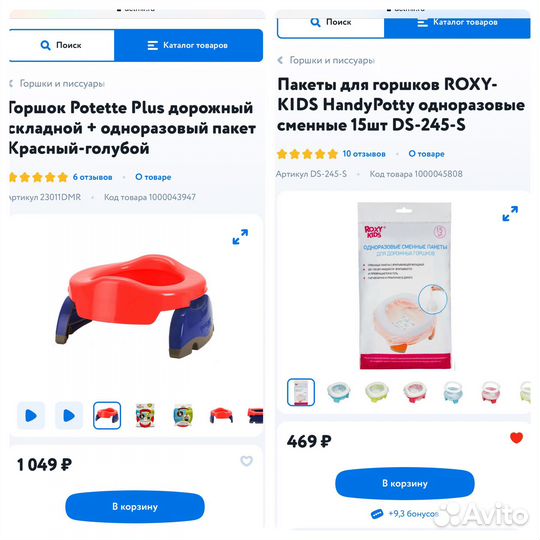Add the 1 049 ₽ potty to cart
This screenshot has height=540, width=540.
(135, 507)
